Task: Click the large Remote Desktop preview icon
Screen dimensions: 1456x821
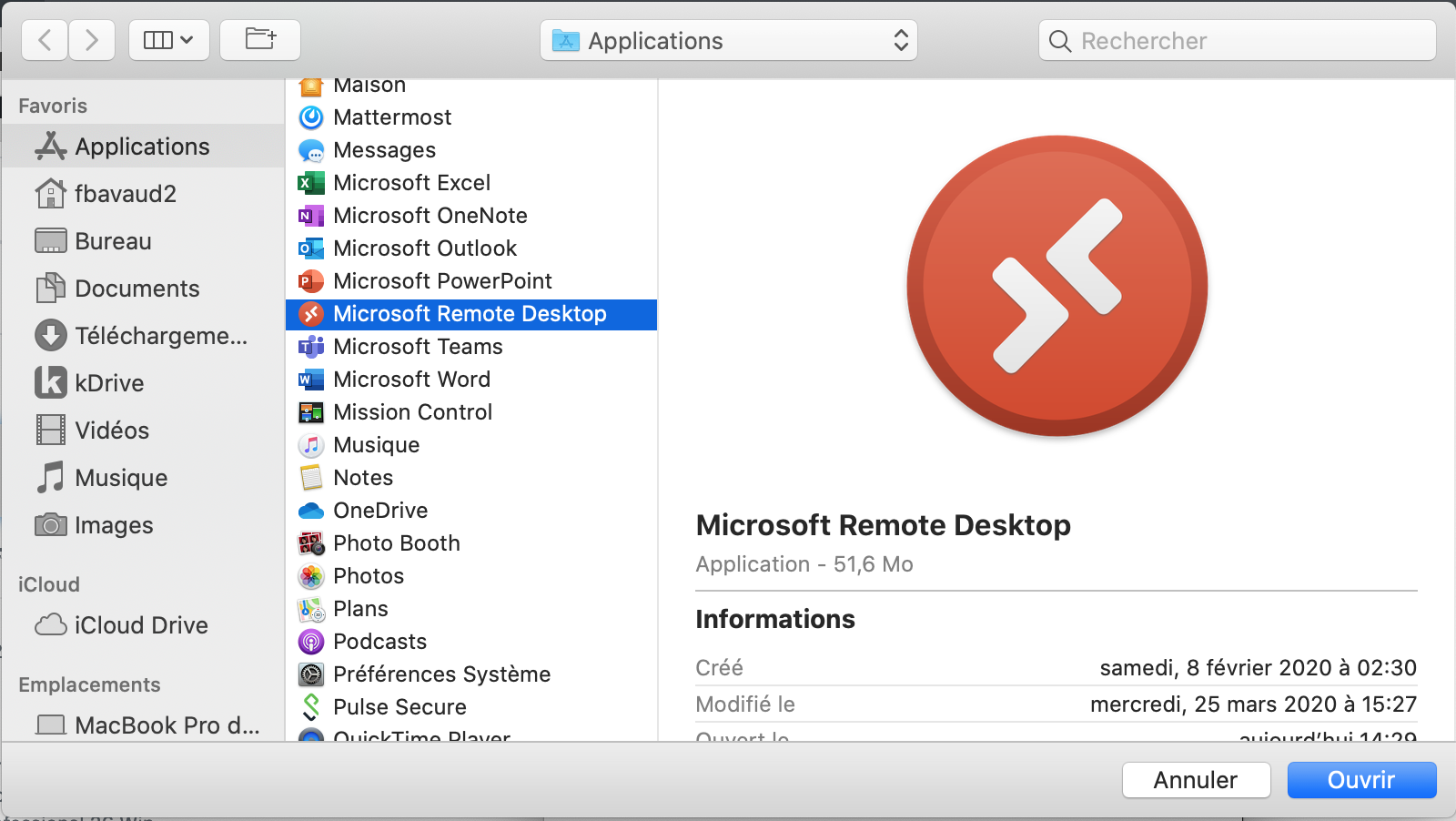Action: pos(1057,286)
